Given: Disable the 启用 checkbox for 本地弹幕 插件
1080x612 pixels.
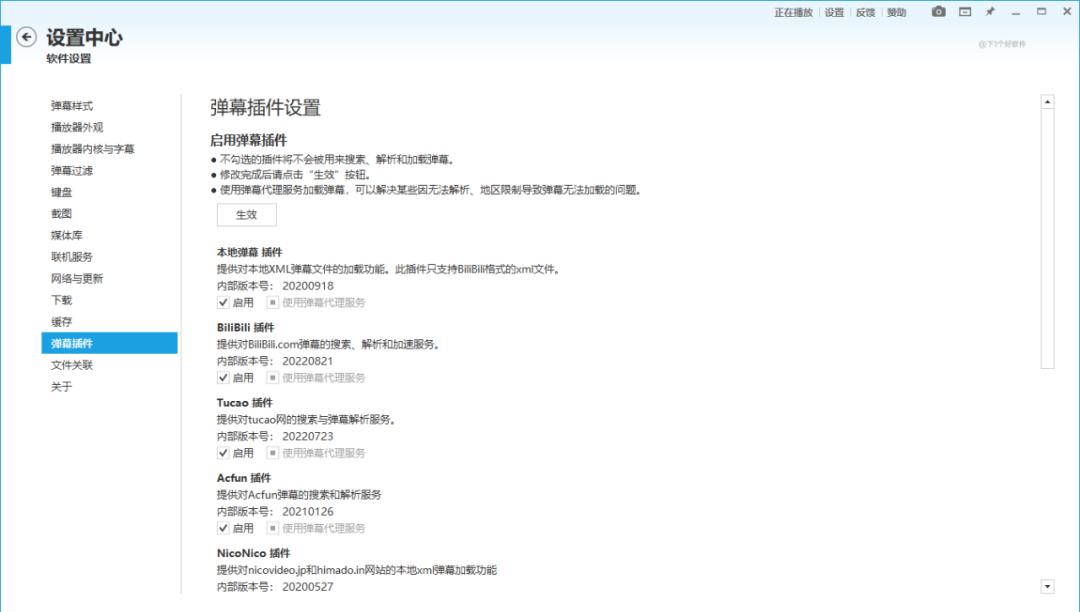Looking at the screenshot, I should click(x=225, y=300).
